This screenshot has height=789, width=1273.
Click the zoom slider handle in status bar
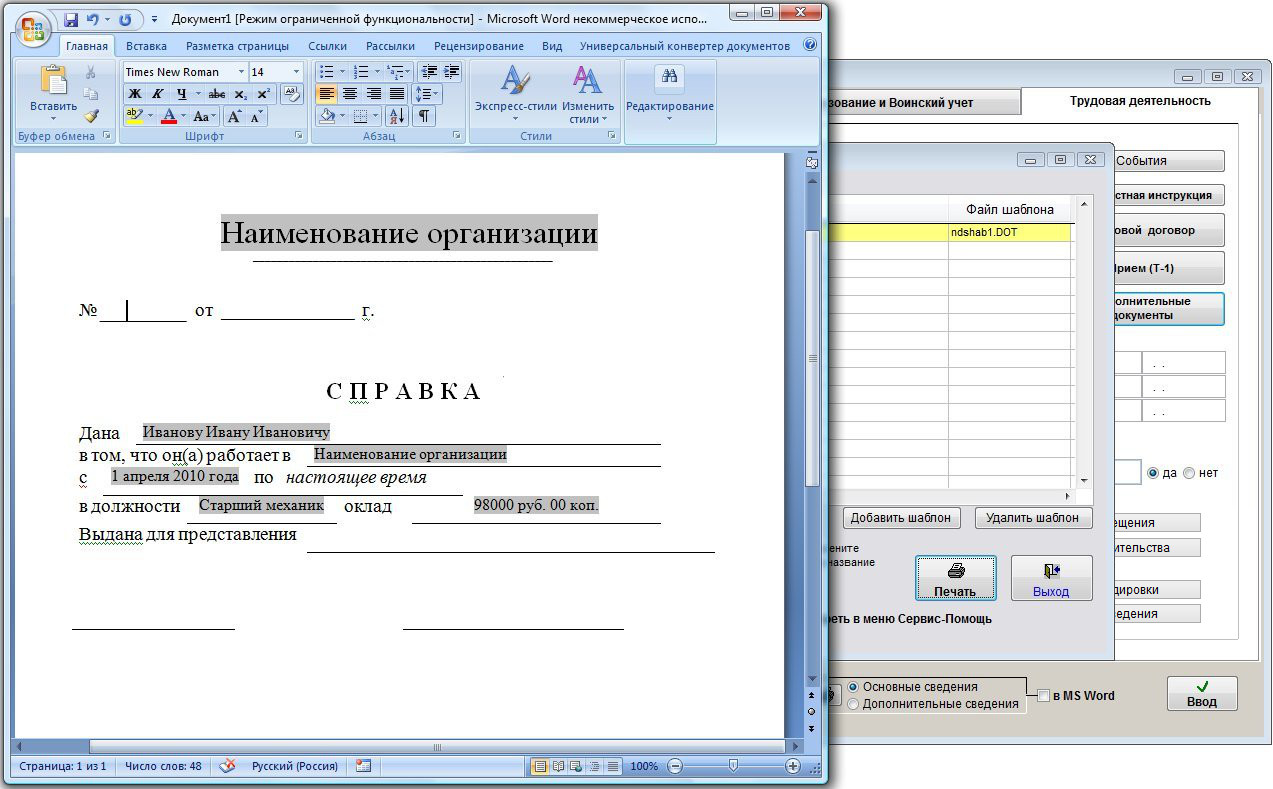[733, 766]
